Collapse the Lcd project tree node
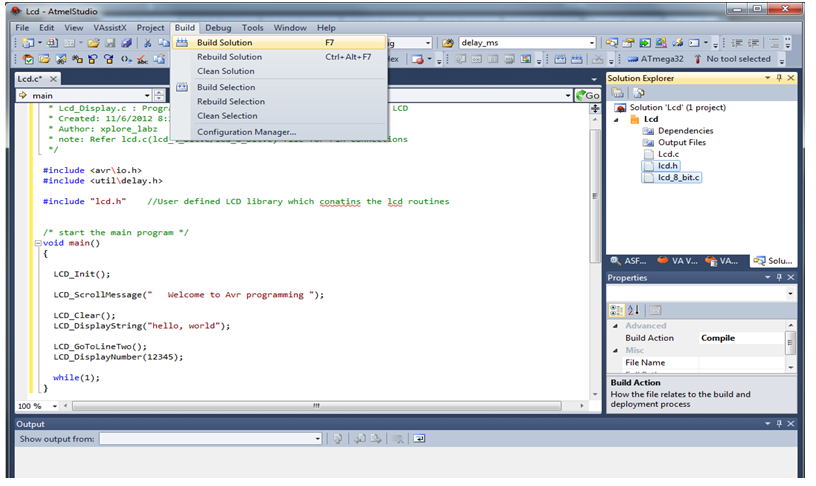Screen dimensions: 816x486 tap(617, 119)
